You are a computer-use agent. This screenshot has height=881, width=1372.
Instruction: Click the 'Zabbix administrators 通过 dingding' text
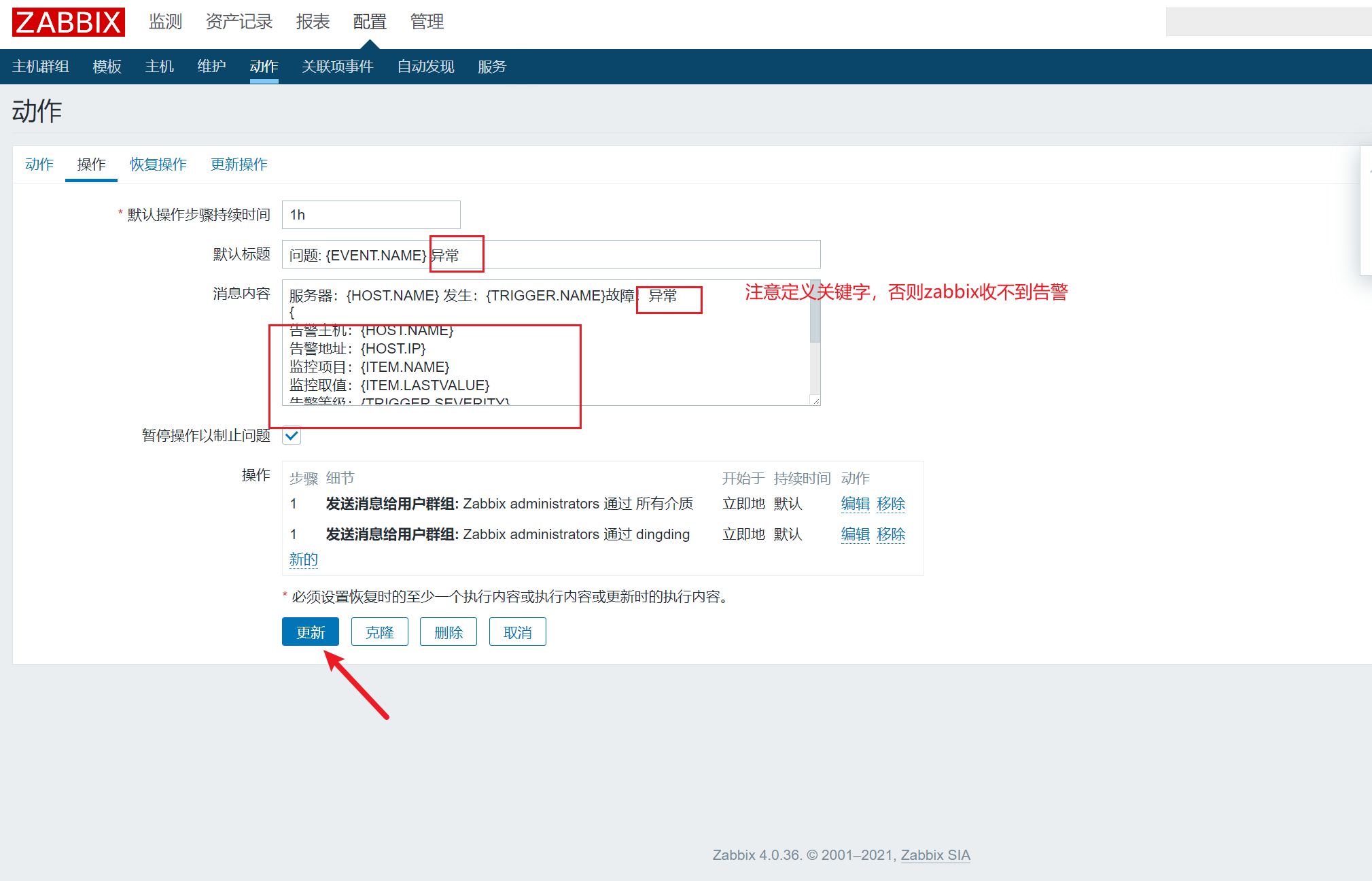576,534
